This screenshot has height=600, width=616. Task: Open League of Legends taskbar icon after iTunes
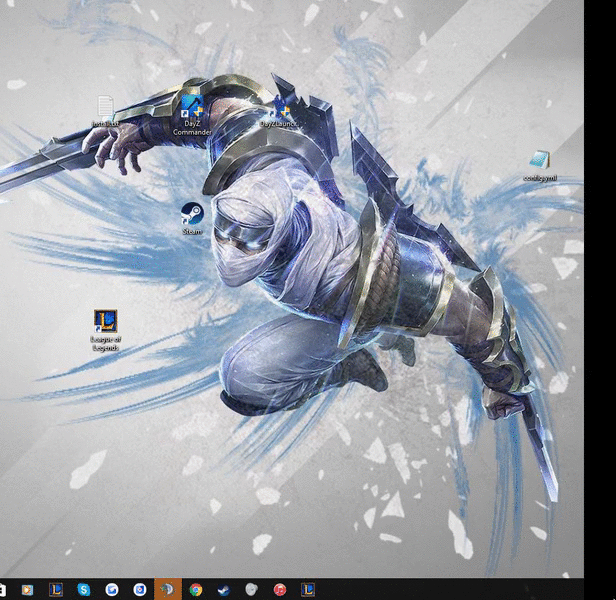tap(308, 589)
